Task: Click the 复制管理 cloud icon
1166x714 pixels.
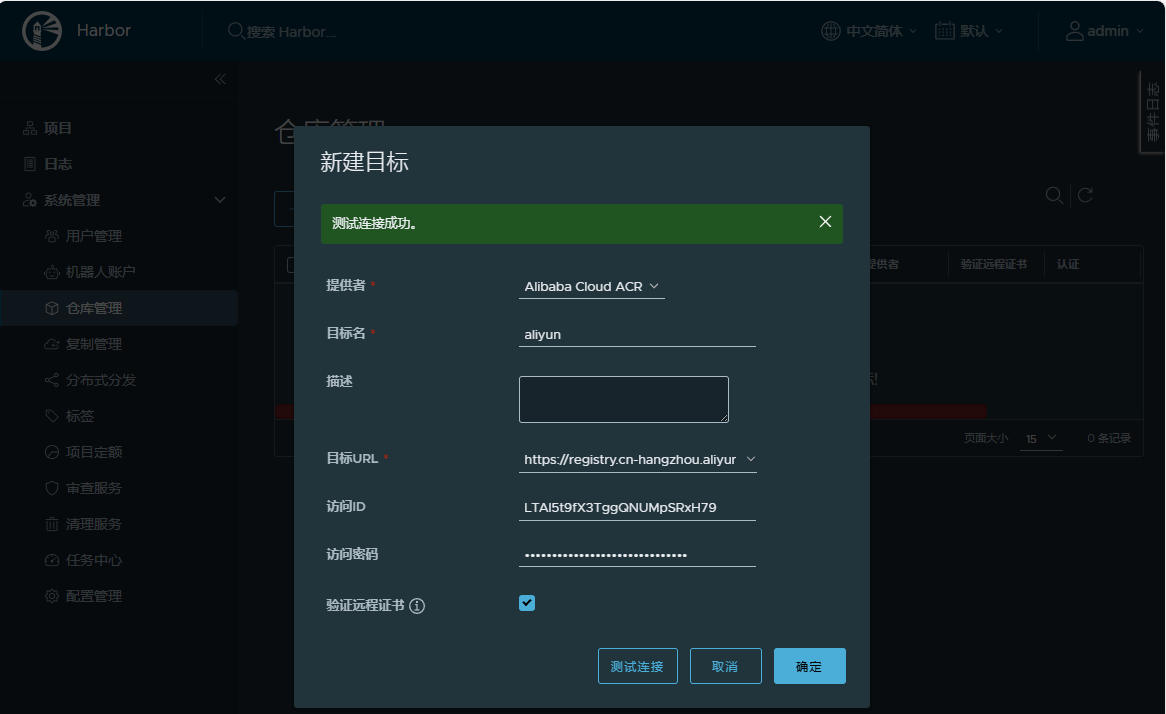Action: click(x=52, y=344)
